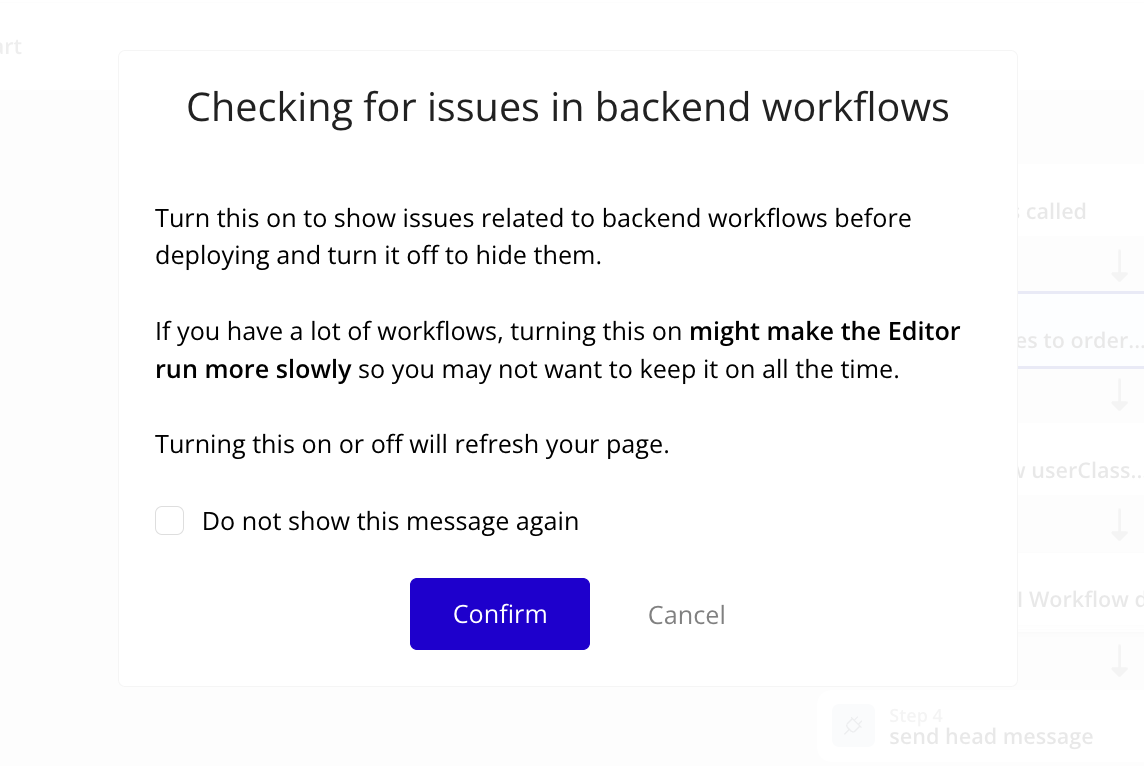This screenshot has height=766, width=1144.
Task: Click the 'Do not show this message again' label
Action: pos(390,522)
